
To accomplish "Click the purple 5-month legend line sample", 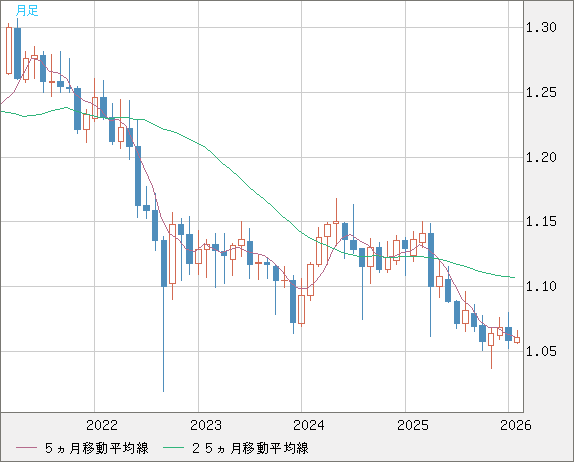I will (26, 448).
